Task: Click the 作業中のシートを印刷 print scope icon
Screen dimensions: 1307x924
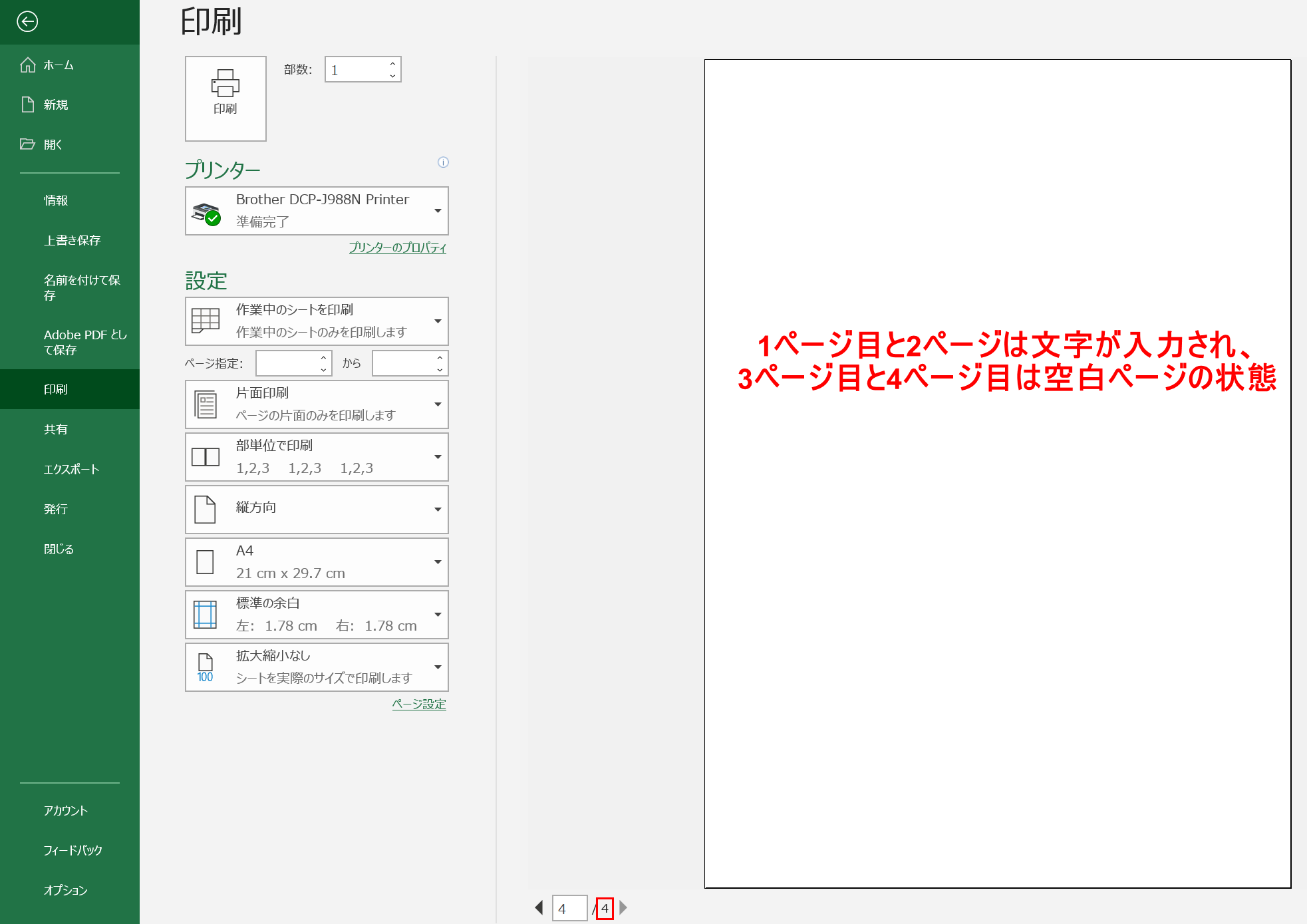Action: coord(205,318)
